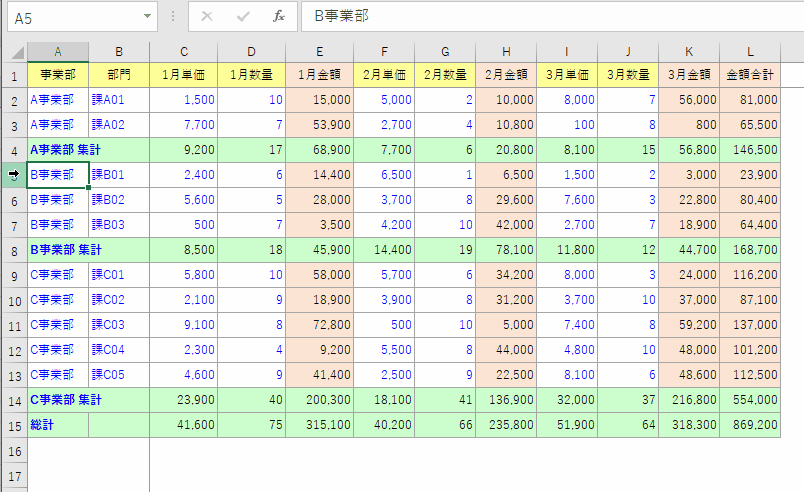Click the 課C05 cell
The height and width of the screenshot is (492, 804).
(x=119, y=375)
